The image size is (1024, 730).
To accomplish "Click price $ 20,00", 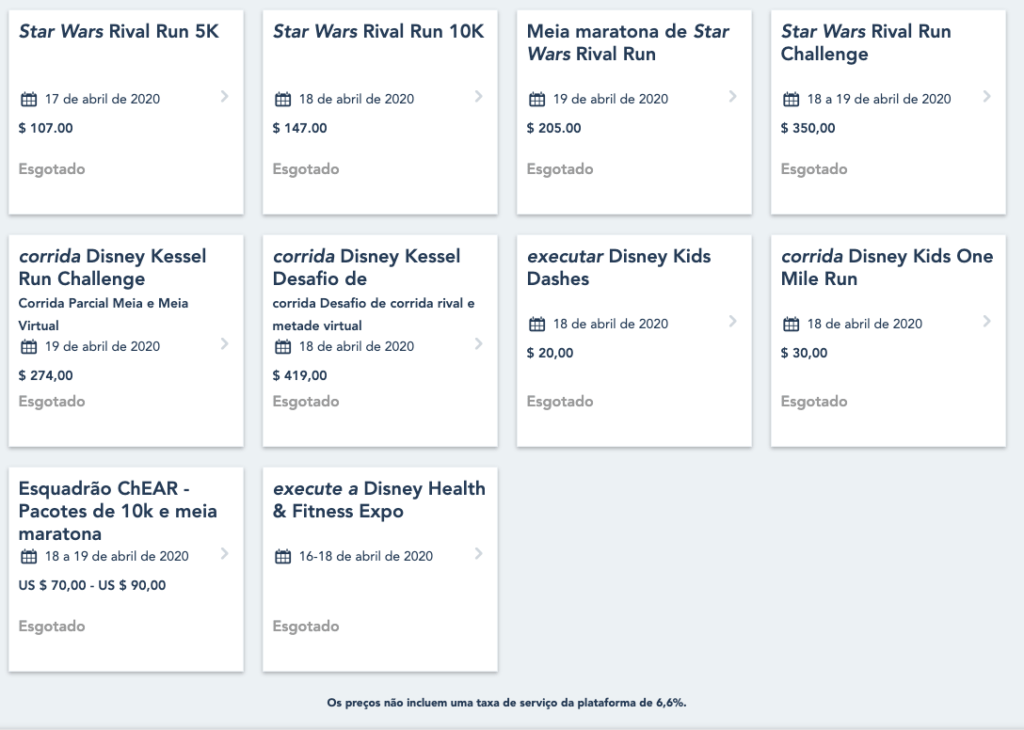I will coord(550,353).
